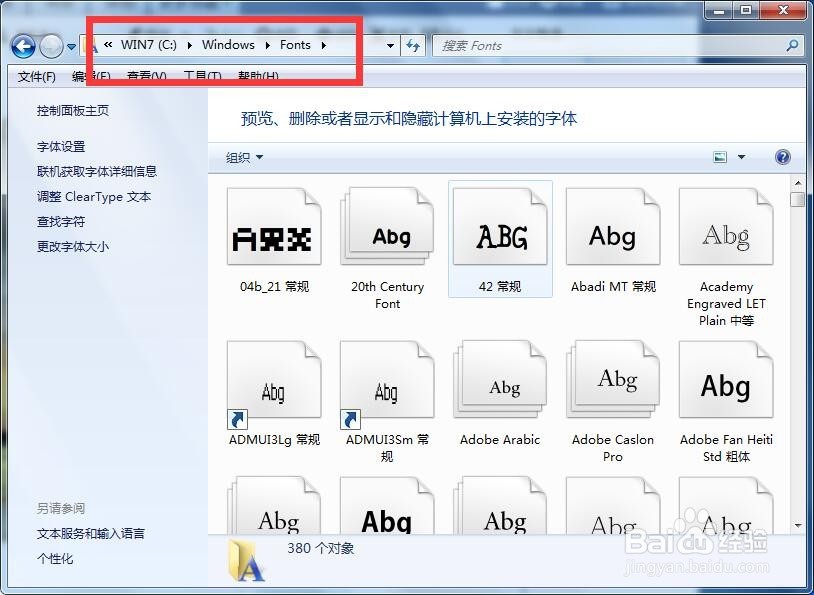This screenshot has height=595, width=814.
Task: Click 查找字符 sidebar link
Action: (x=61, y=222)
